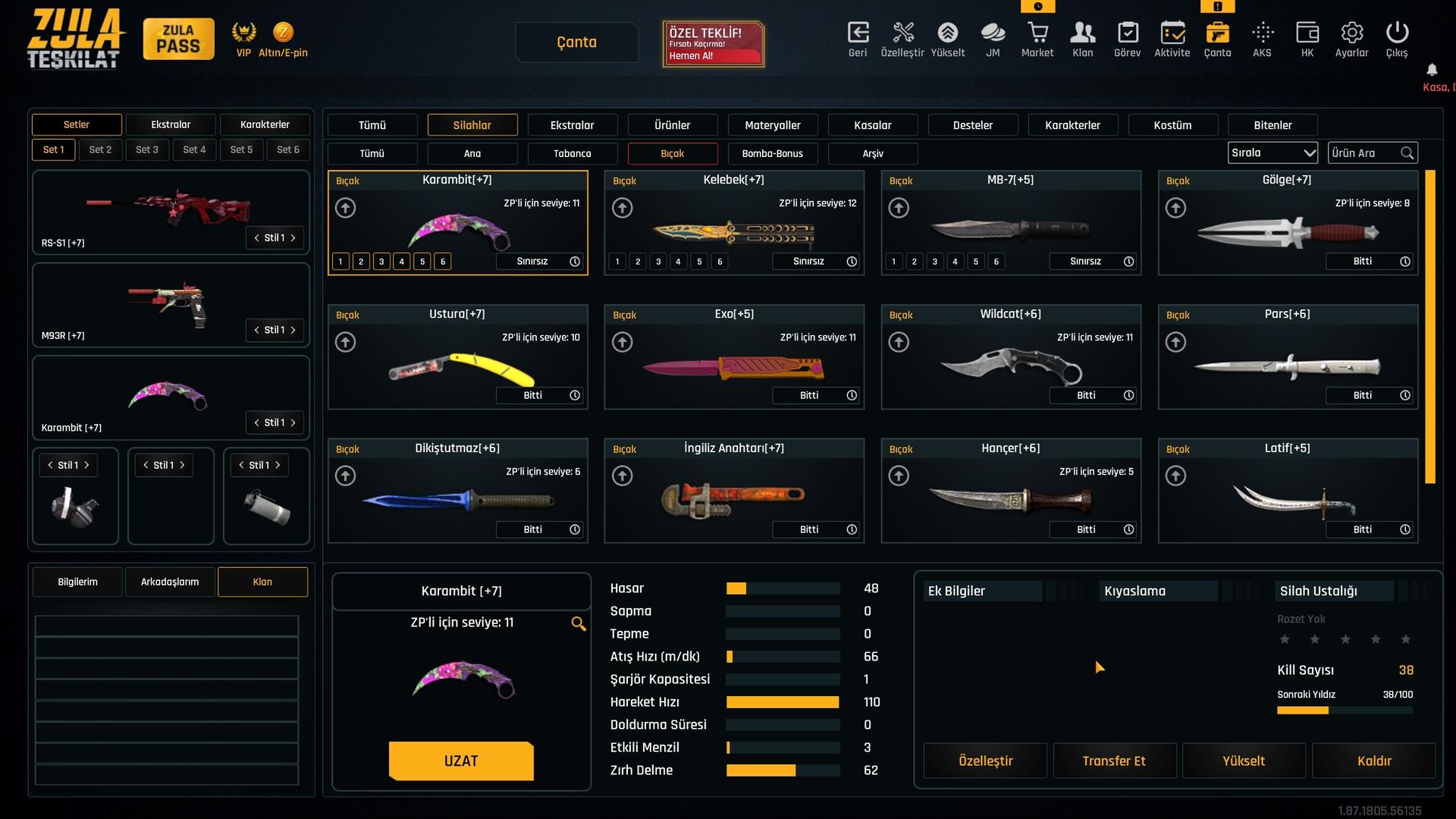Open the Kasalar category tab
Image resolution: width=1456 pixels, height=819 pixels.
[873, 125]
